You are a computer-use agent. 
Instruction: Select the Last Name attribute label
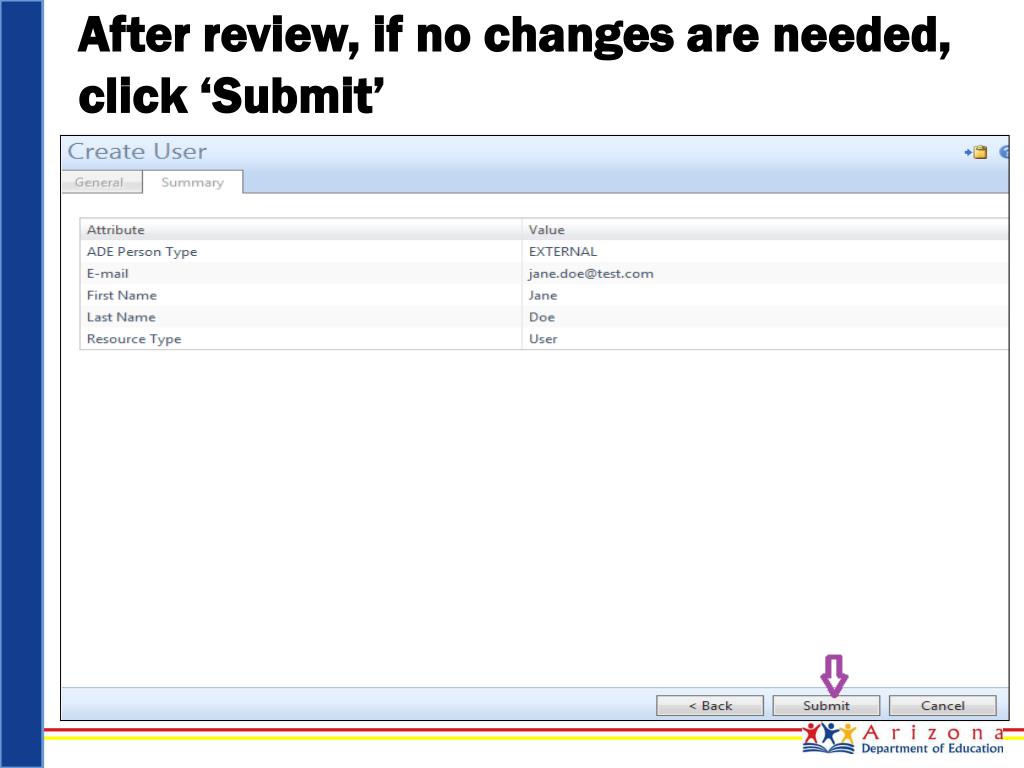coord(121,317)
